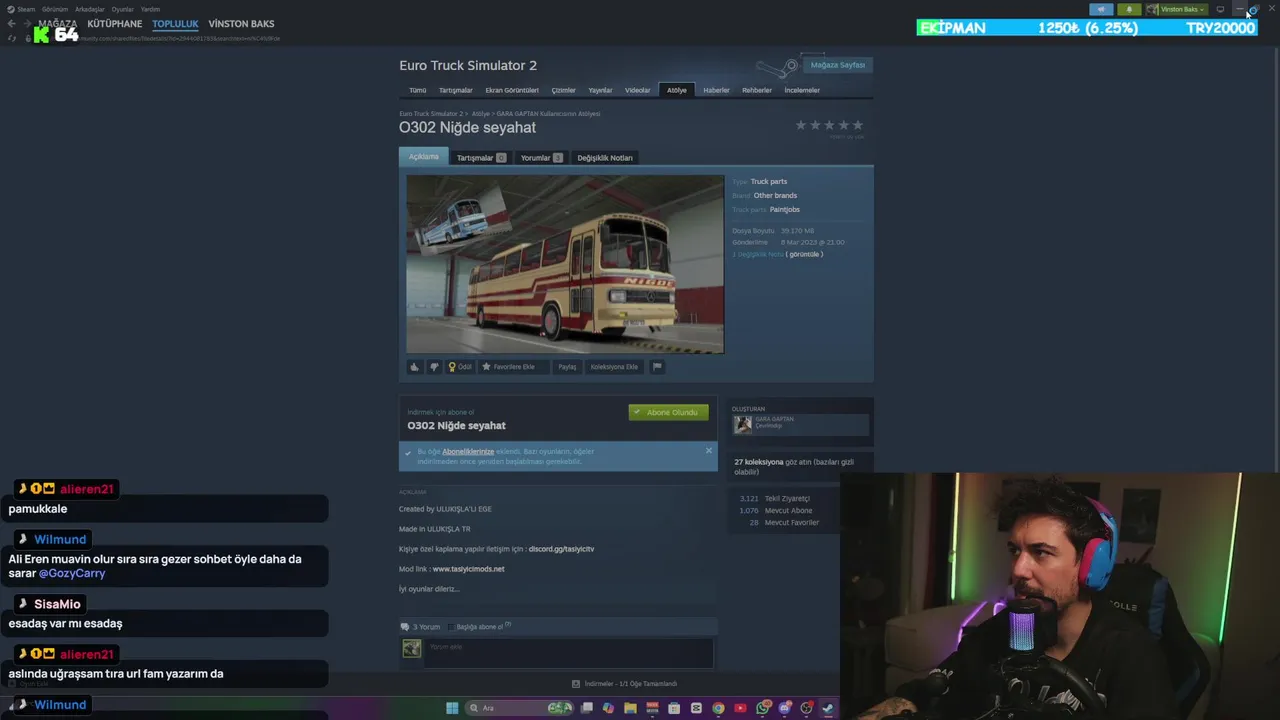Tick the Başlığa abone ol checkbox
The width and height of the screenshot is (1280, 720).
[x=451, y=627]
